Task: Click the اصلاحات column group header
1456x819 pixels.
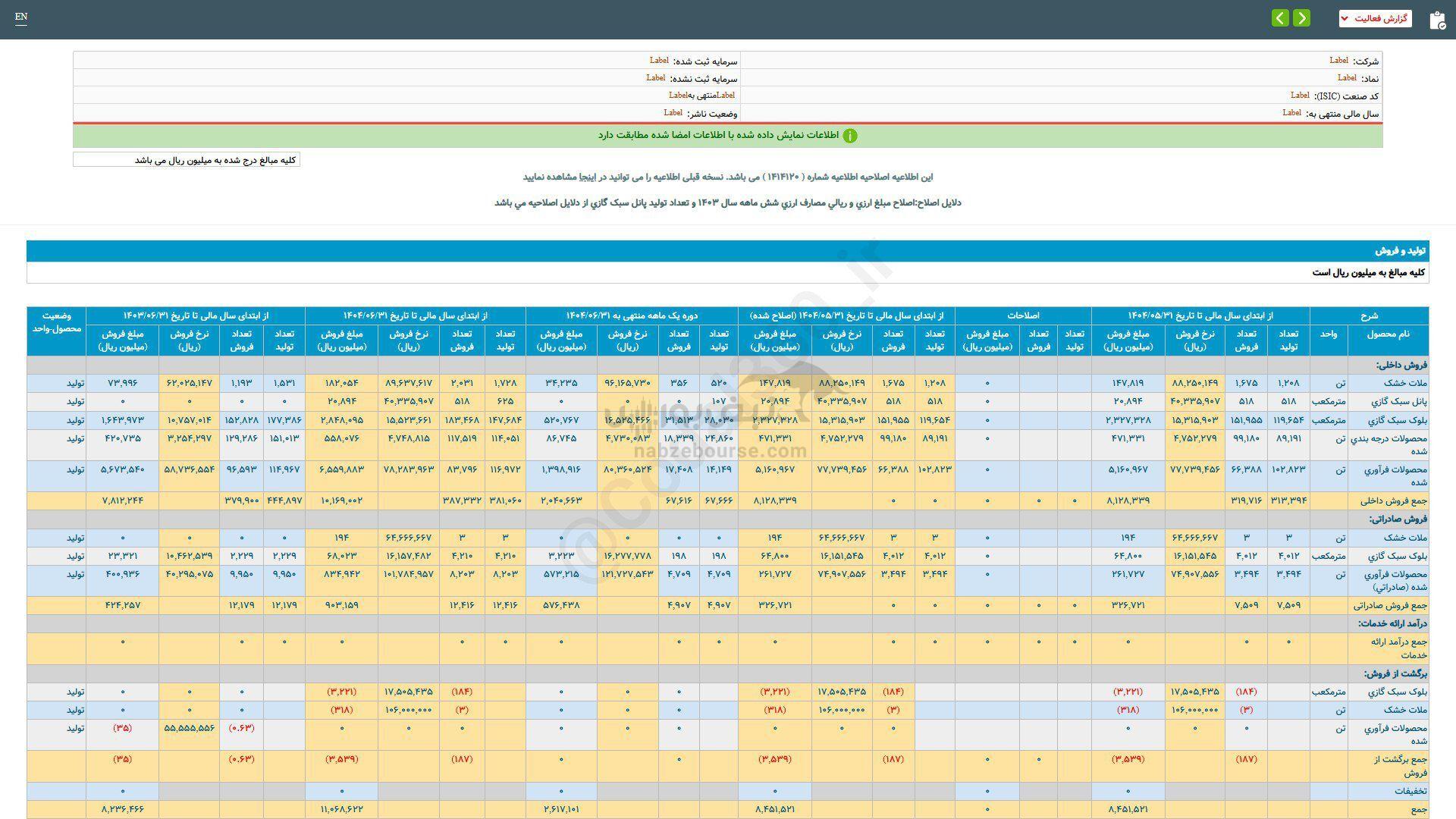Action: coord(1023,315)
